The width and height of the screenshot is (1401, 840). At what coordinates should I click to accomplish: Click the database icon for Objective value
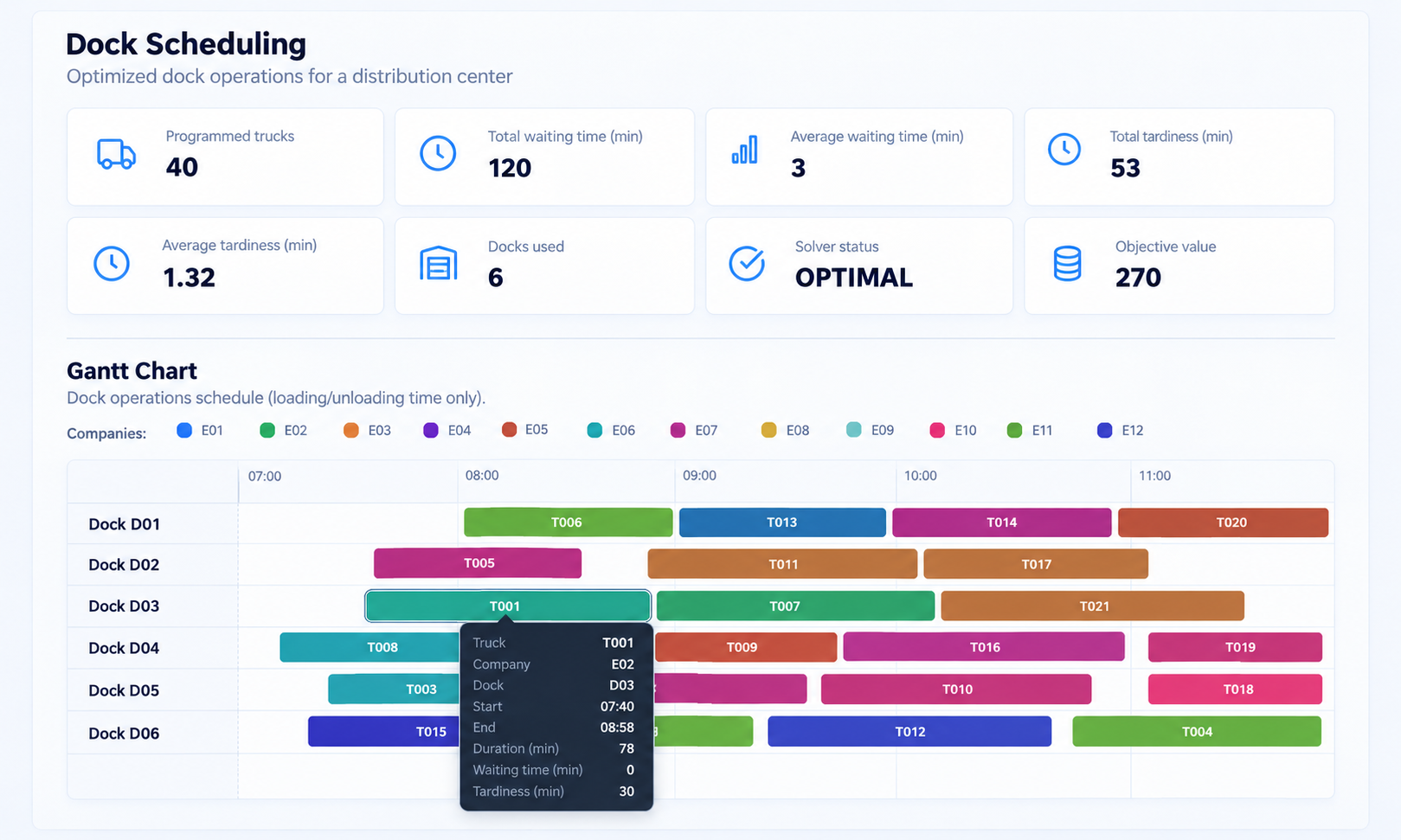pos(1067,263)
